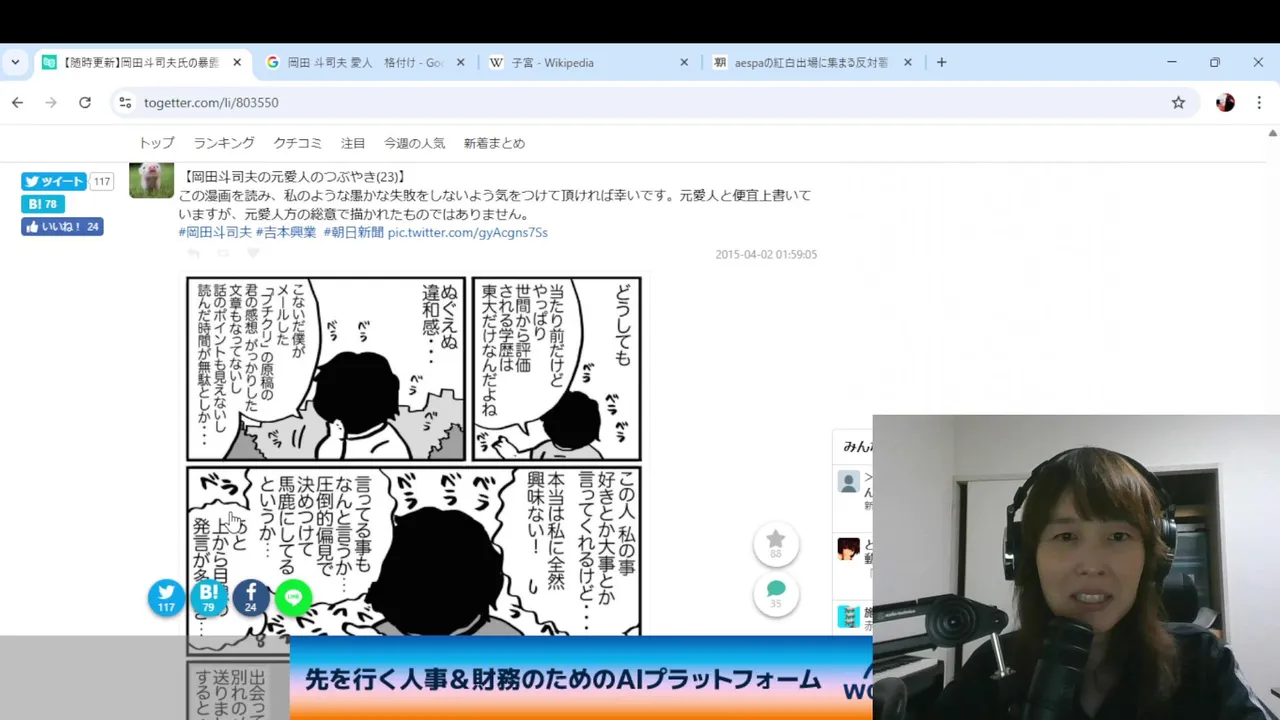Switch to the 子宮 Wikipedia tab
The width and height of the screenshot is (1280, 720).
pyautogui.click(x=589, y=62)
